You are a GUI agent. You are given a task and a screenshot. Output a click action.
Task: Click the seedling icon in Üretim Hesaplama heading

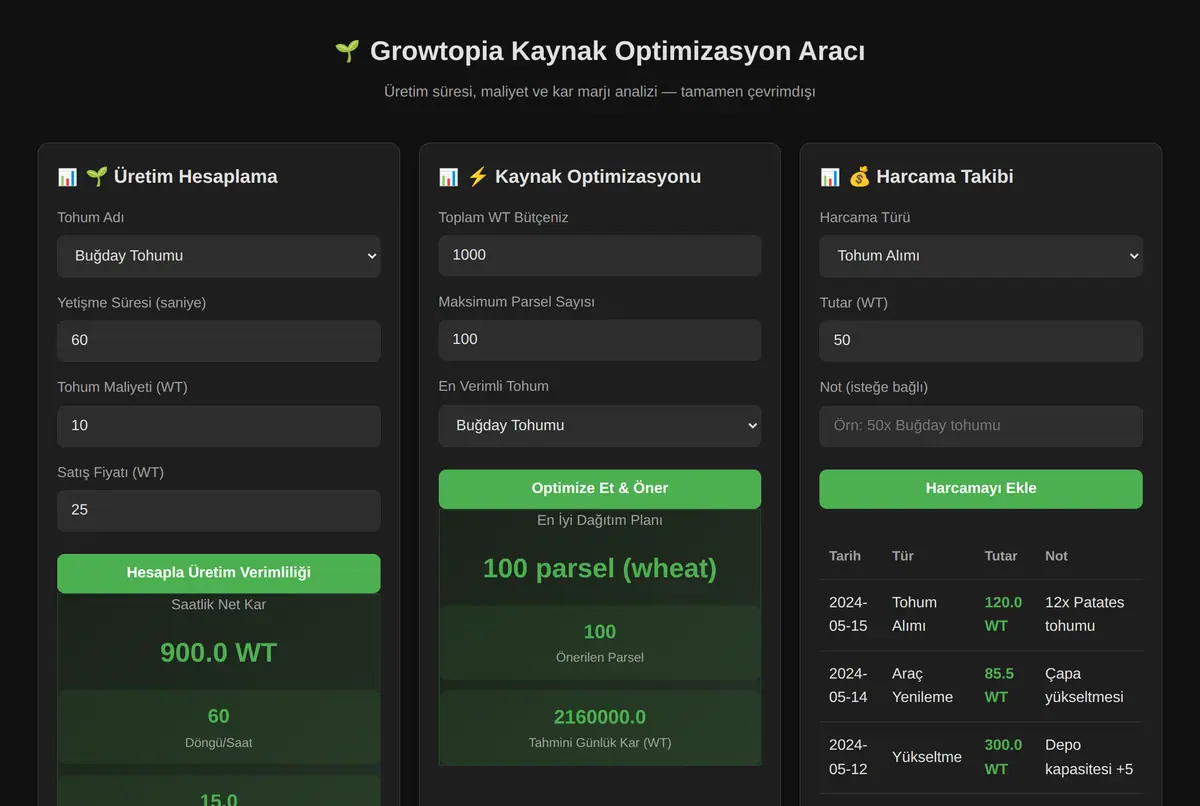tap(97, 177)
